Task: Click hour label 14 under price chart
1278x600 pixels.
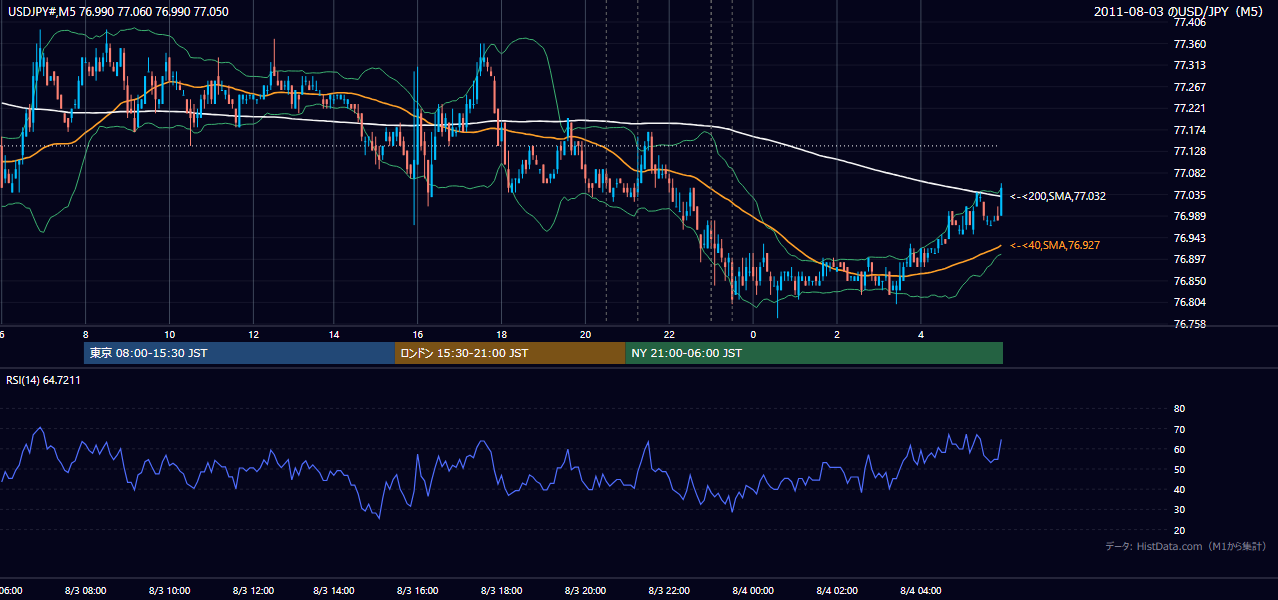Action: coord(335,335)
